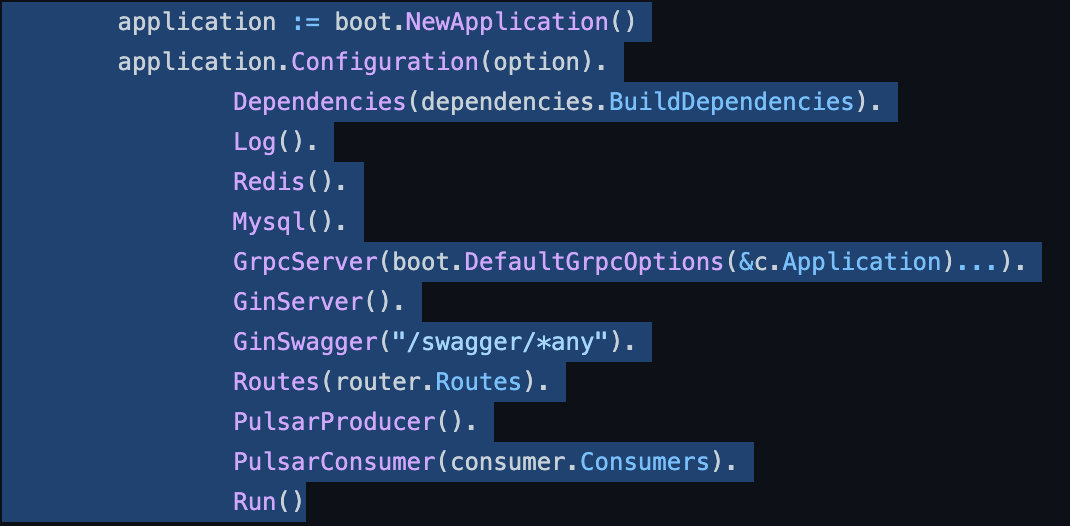1070x526 pixels.
Task: Click the NewApplication function call
Action: (x=507, y=22)
